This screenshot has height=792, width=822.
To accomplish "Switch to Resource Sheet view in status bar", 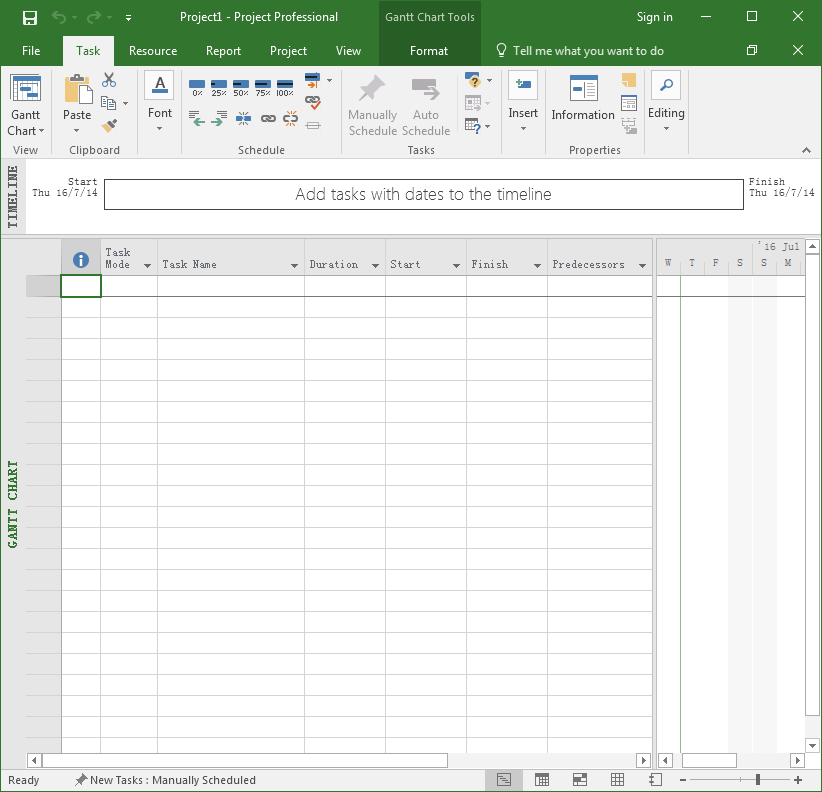I will pos(618,780).
